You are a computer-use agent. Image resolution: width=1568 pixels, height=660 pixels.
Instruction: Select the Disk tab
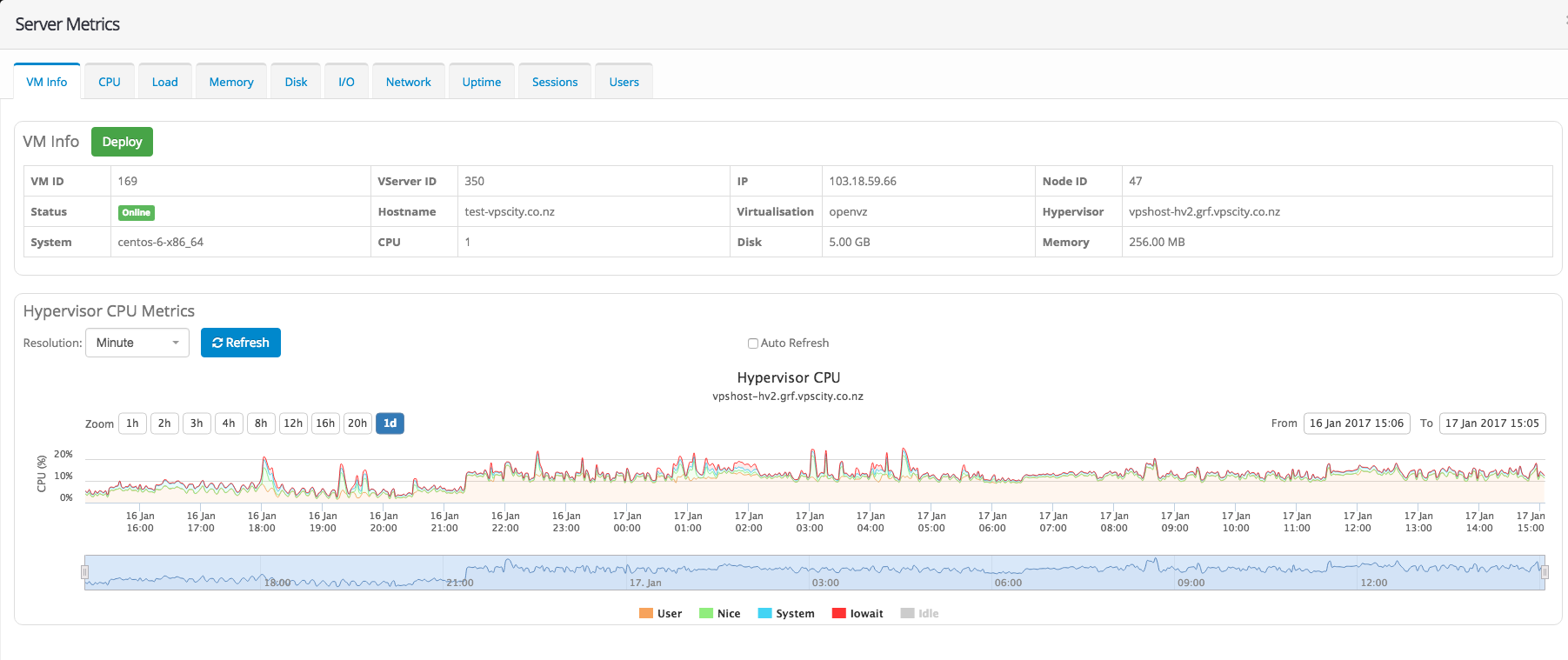pyautogui.click(x=296, y=82)
